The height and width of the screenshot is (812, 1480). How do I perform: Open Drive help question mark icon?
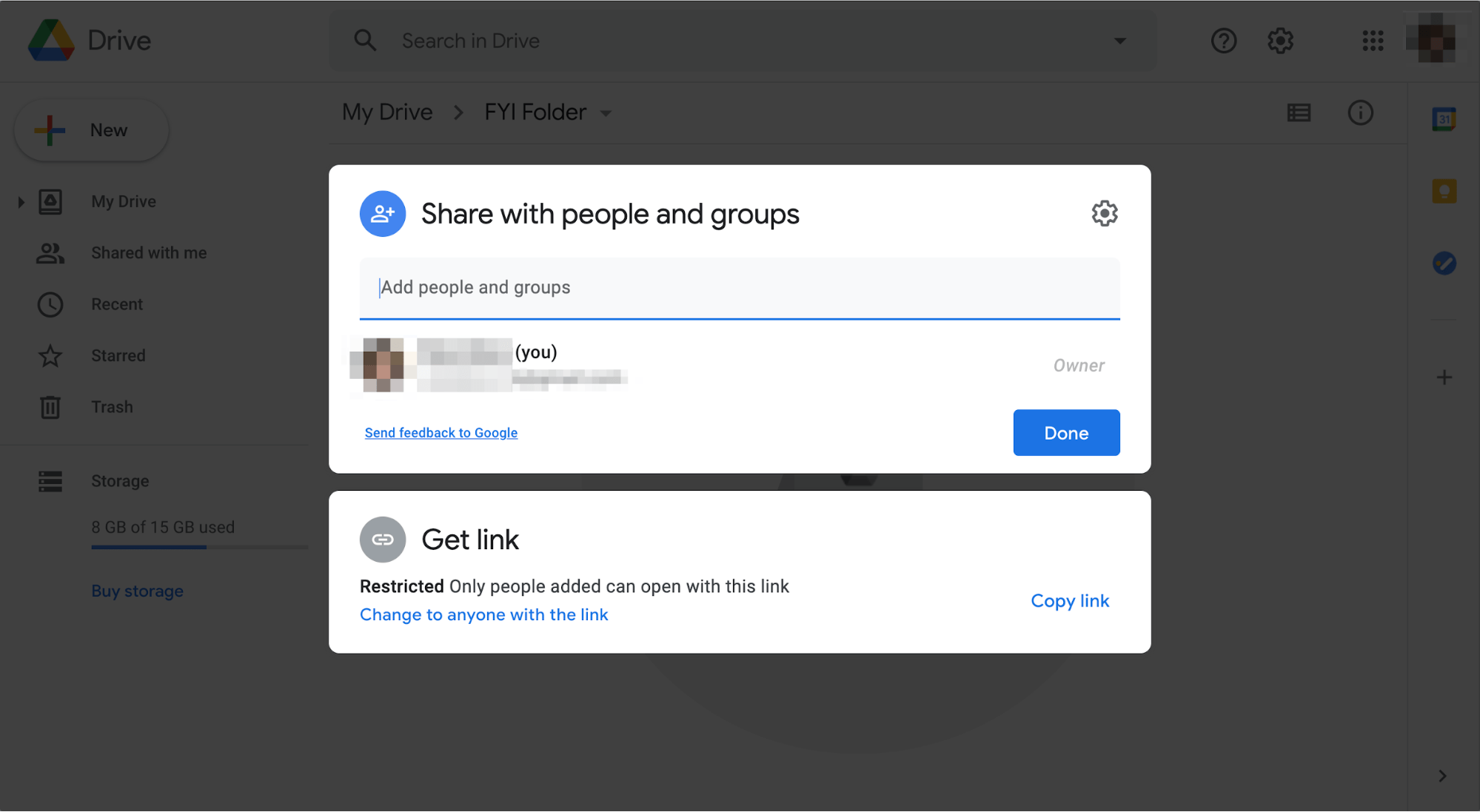(x=1224, y=41)
